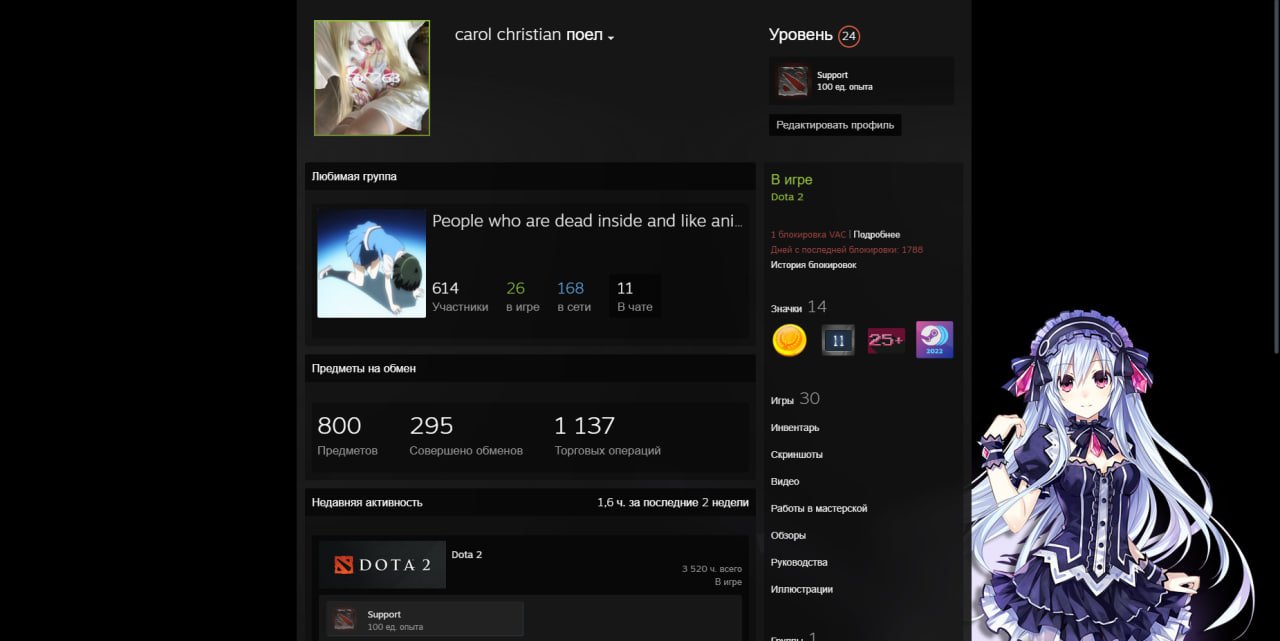The image size is (1280, 641).
Task: View the Игры 30 list
Action: click(794, 399)
